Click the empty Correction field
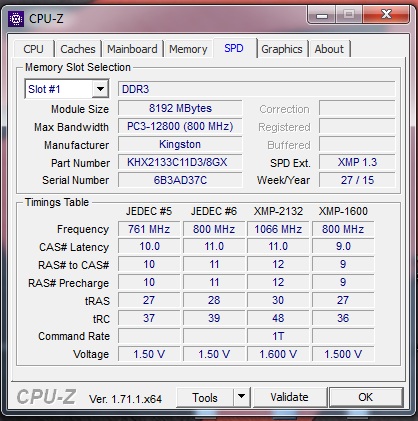The image size is (418, 421). pos(357,108)
